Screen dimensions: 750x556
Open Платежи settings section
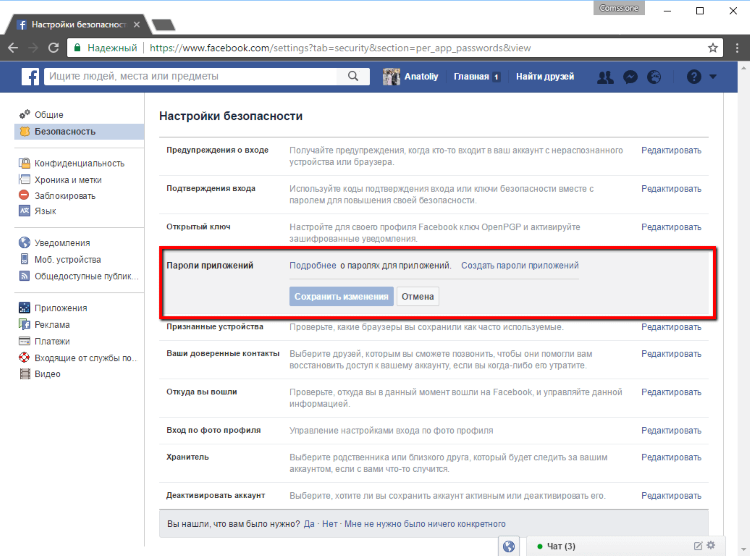pyautogui.click(x=52, y=341)
